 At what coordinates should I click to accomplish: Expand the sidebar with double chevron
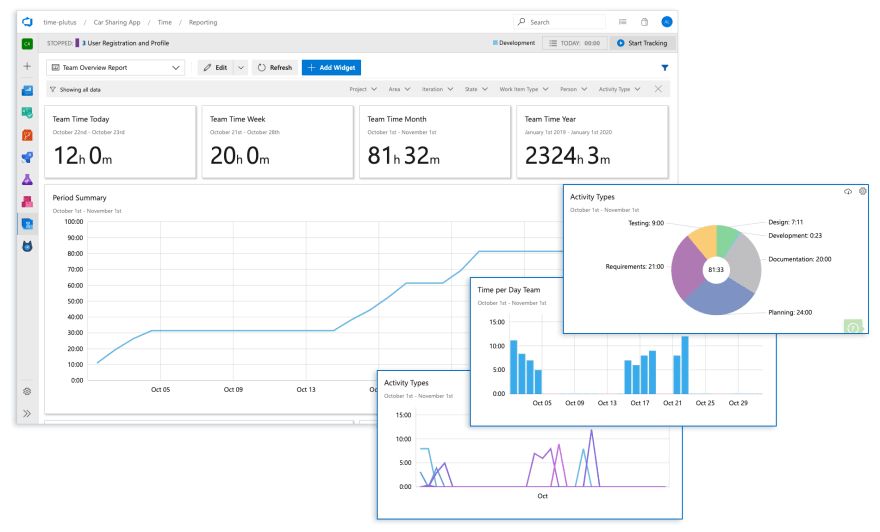(x=27, y=414)
